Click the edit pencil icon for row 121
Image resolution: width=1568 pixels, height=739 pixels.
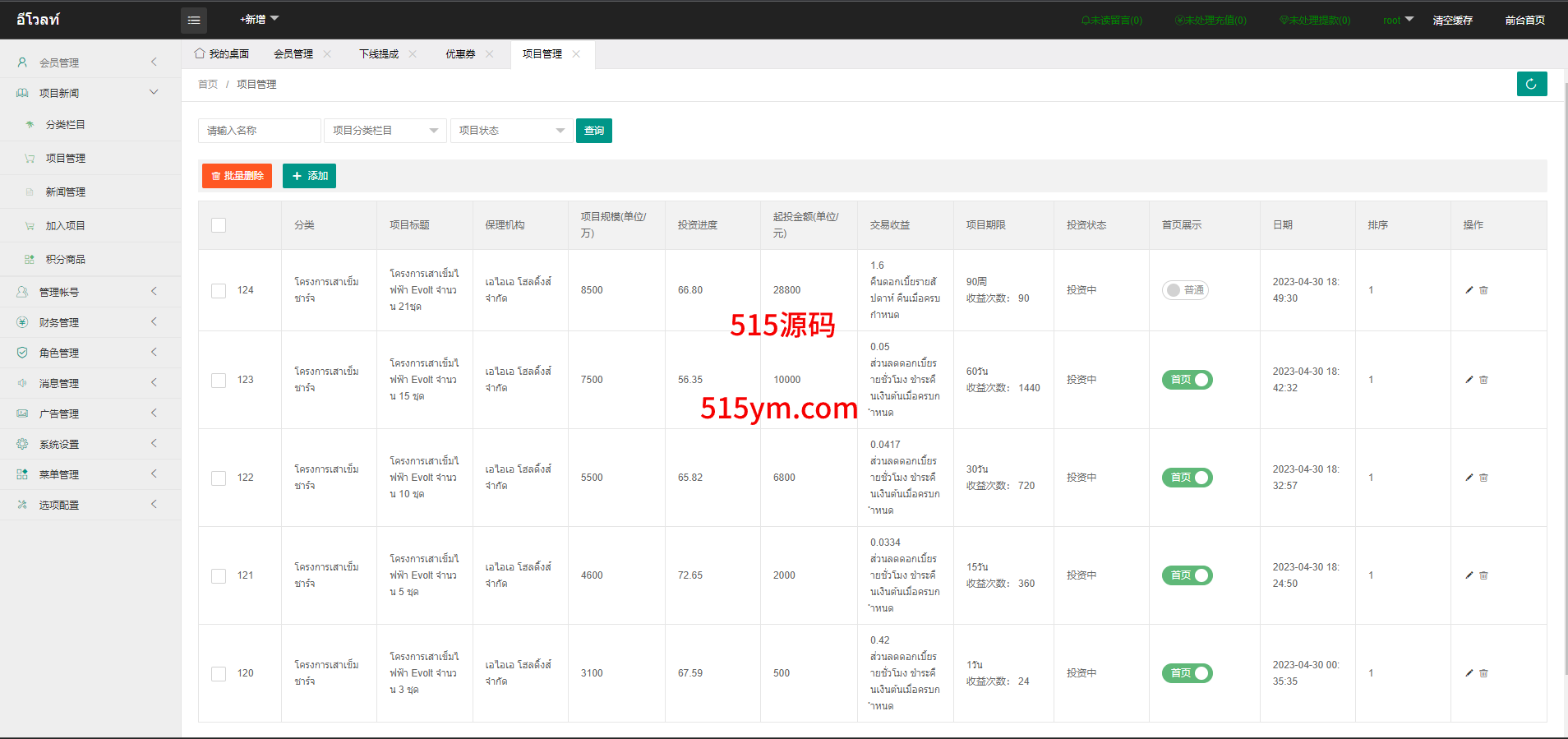[x=1469, y=575]
